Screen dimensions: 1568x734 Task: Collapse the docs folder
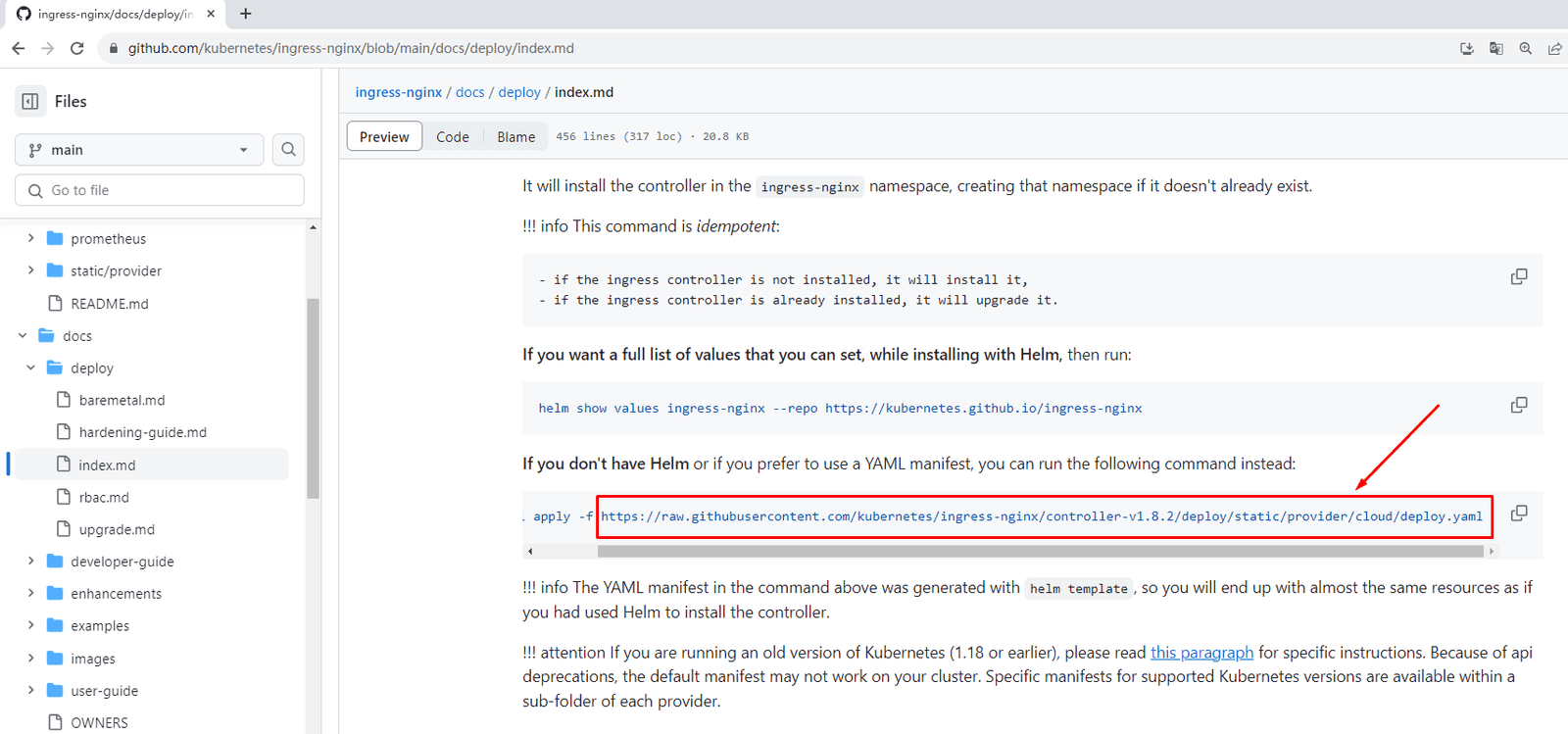tap(23, 335)
